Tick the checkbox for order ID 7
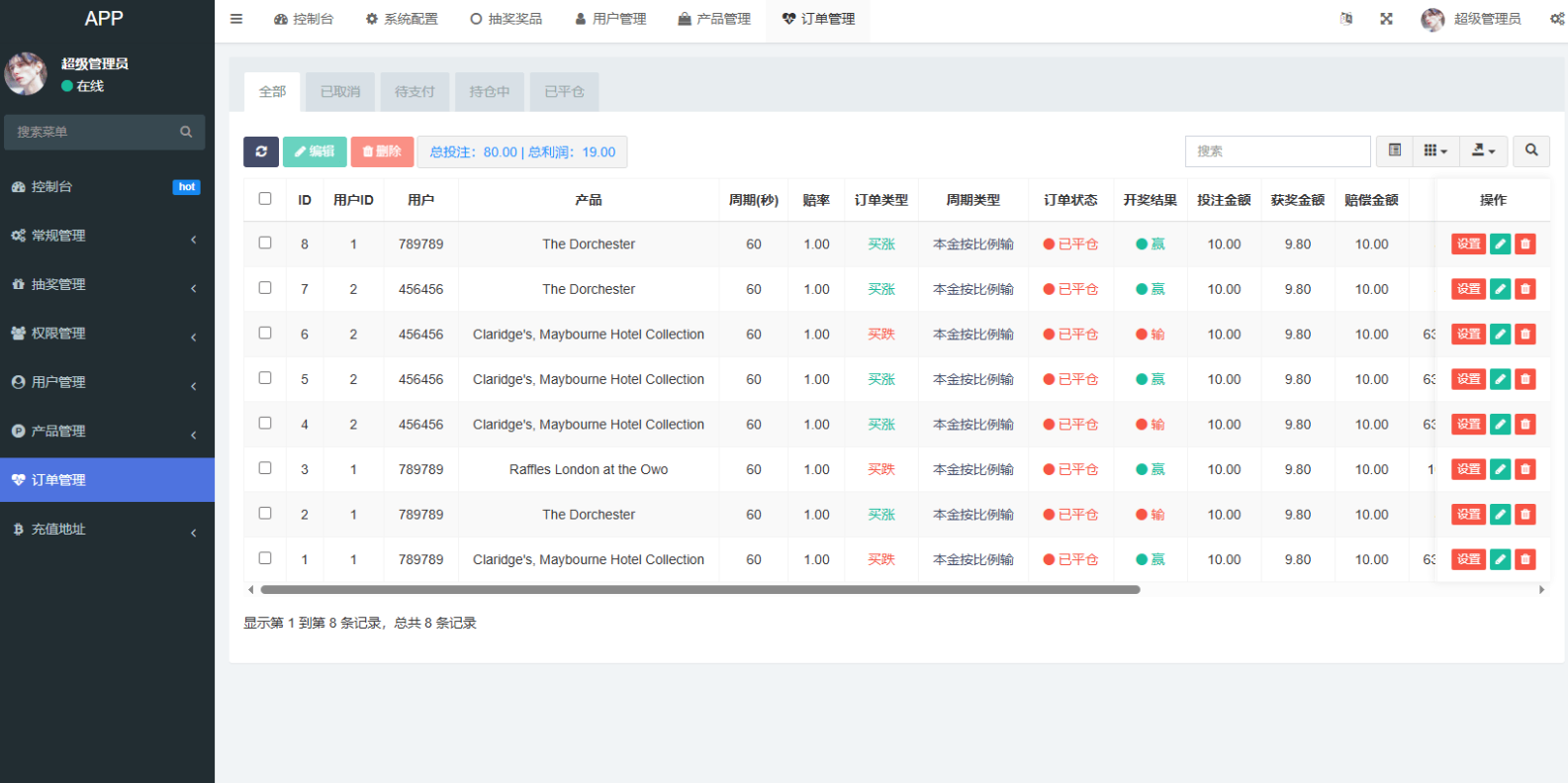 pyautogui.click(x=265, y=288)
